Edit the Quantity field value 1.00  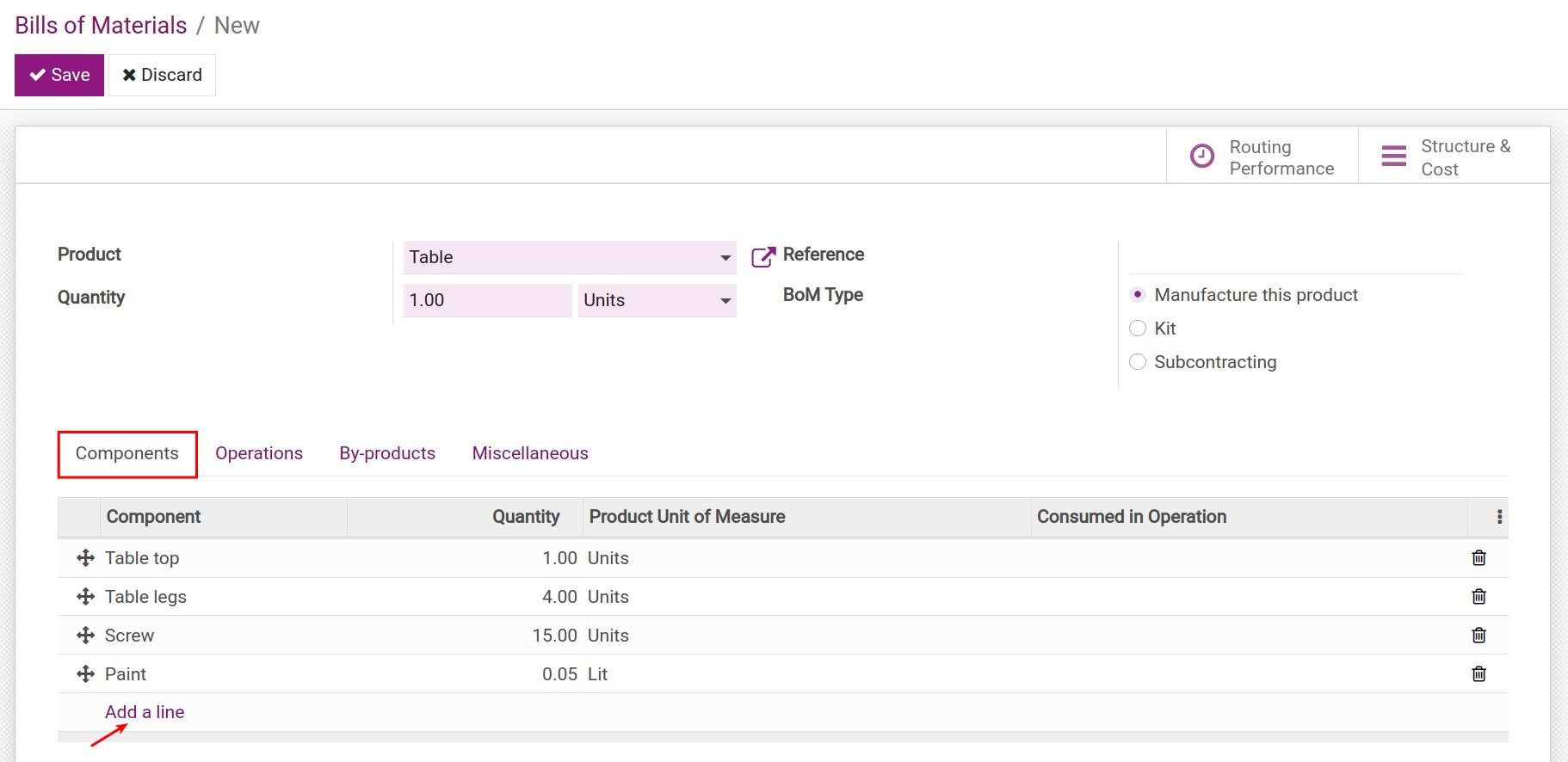pyautogui.click(x=487, y=300)
